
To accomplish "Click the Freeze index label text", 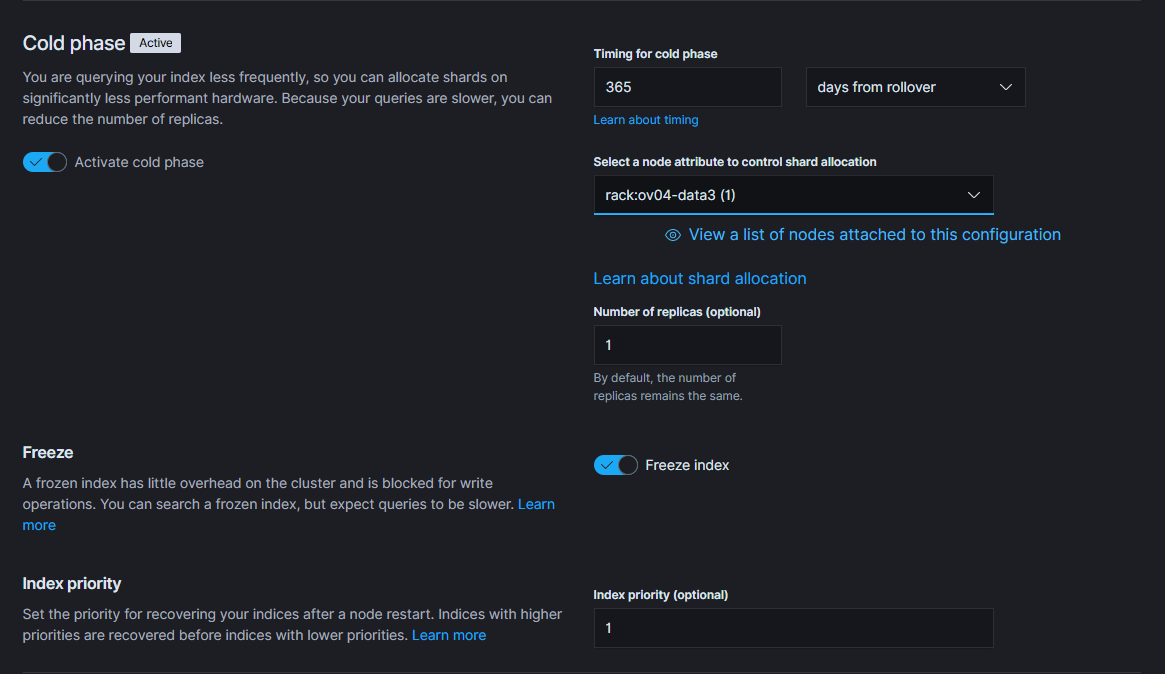I will point(687,465).
